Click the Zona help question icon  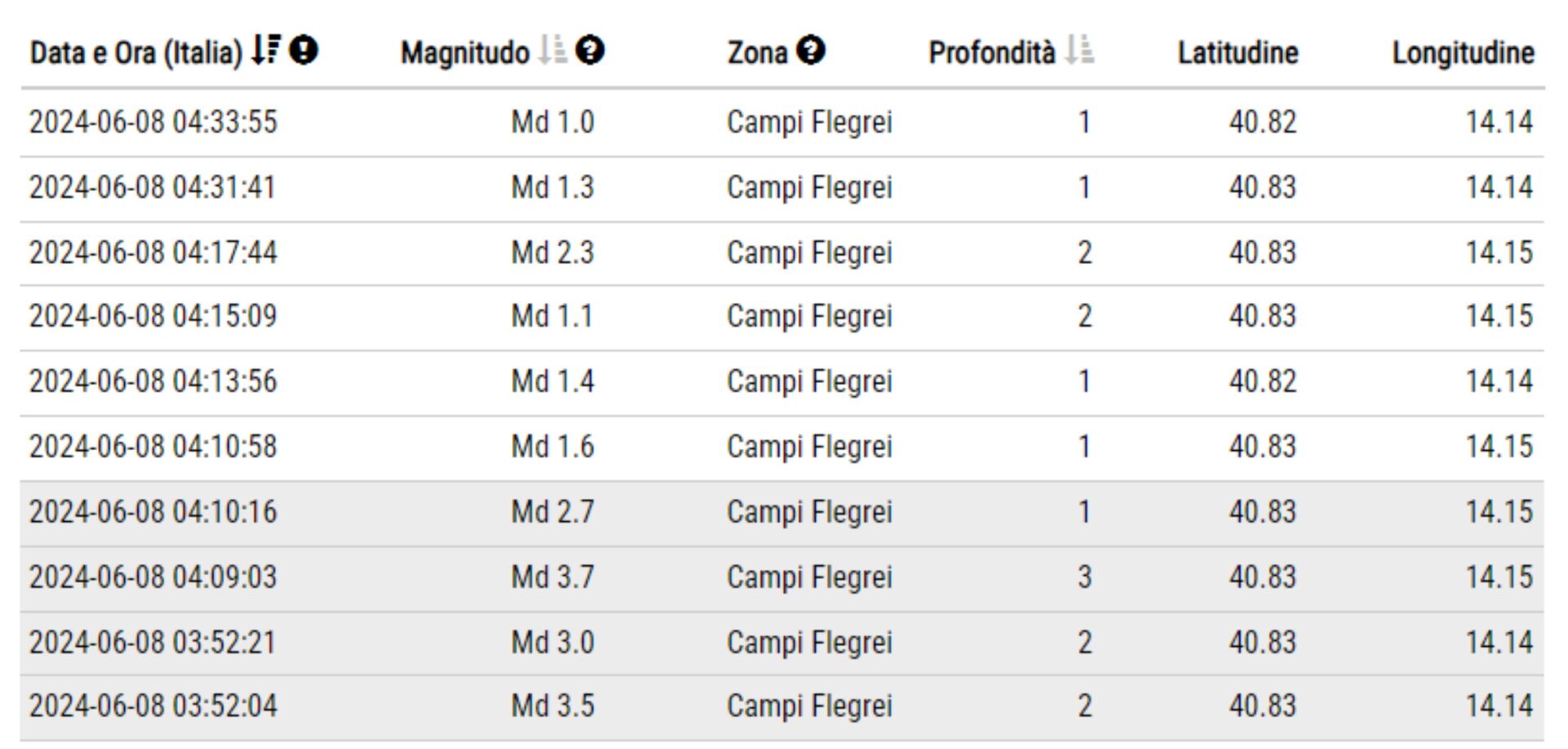coord(811,51)
